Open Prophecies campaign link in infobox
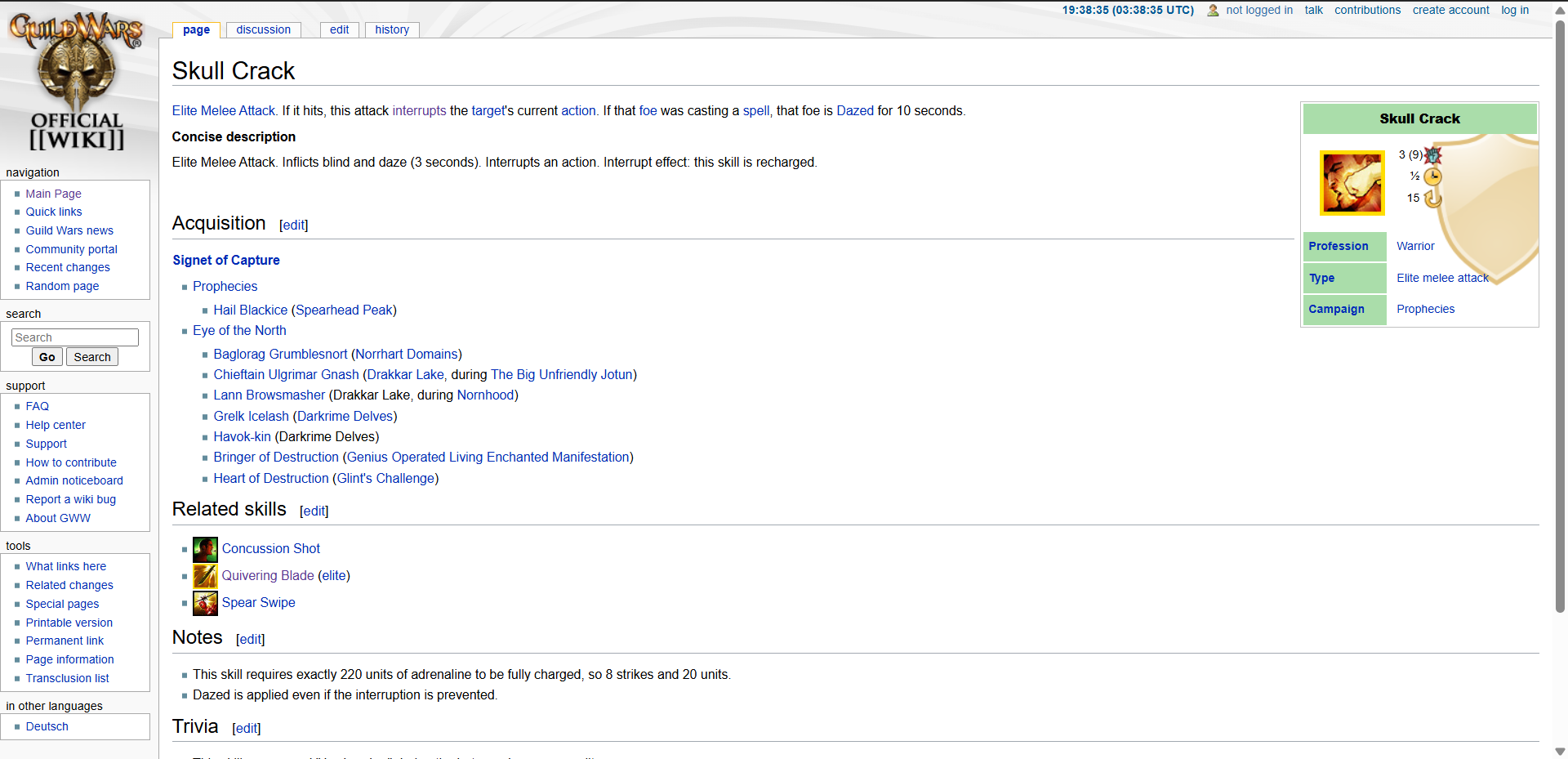The height and width of the screenshot is (759, 1568). 1425,309
